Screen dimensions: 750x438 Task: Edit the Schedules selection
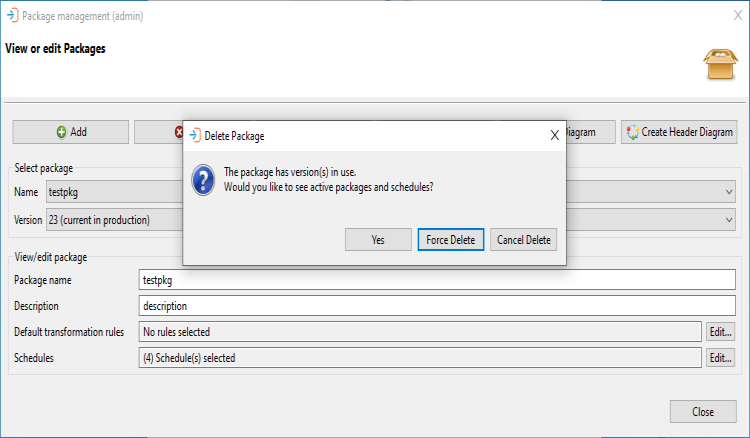pyautogui.click(x=721, y=358)
